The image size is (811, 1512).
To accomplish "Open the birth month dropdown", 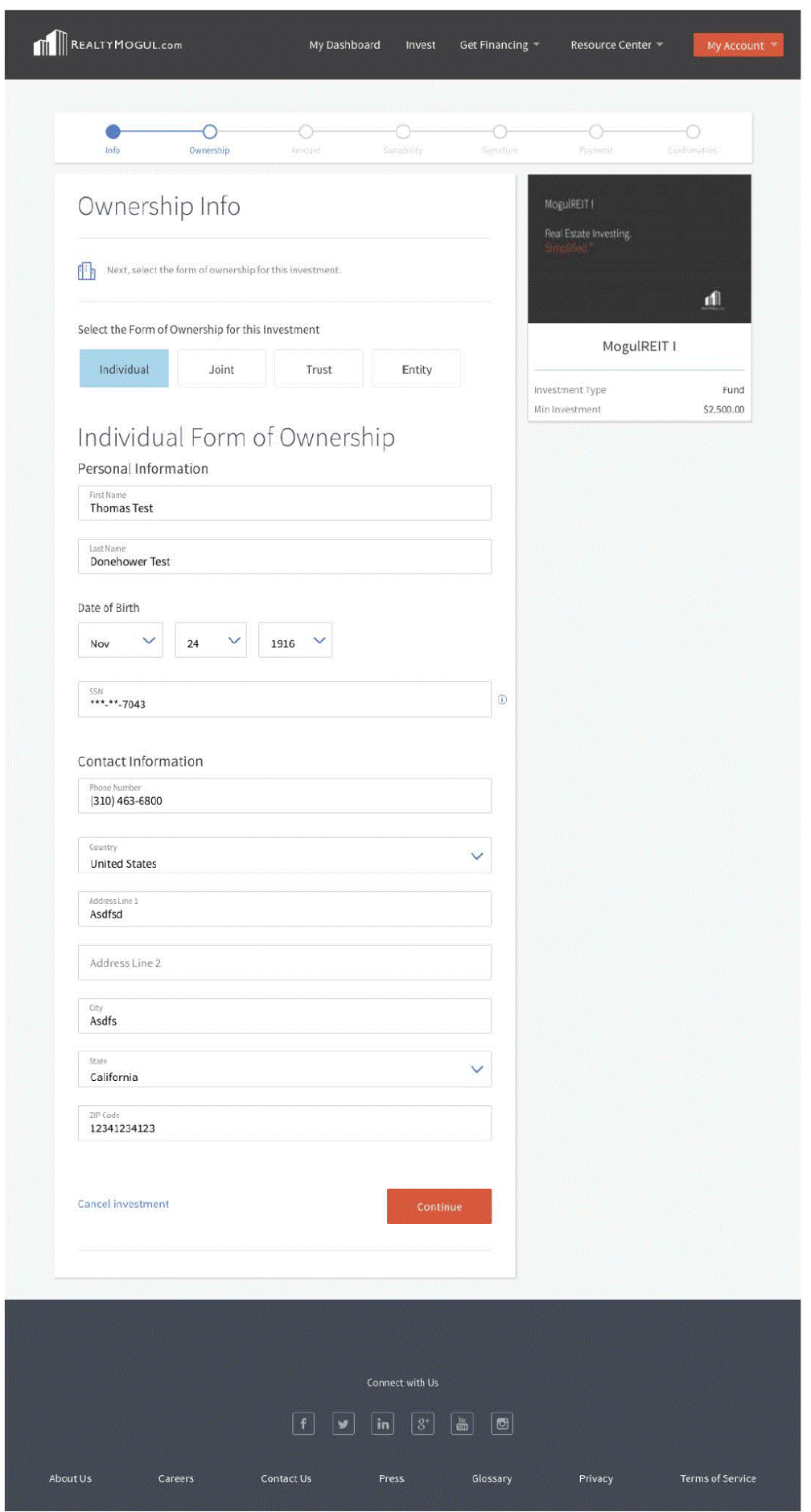I will pos(121,641).
